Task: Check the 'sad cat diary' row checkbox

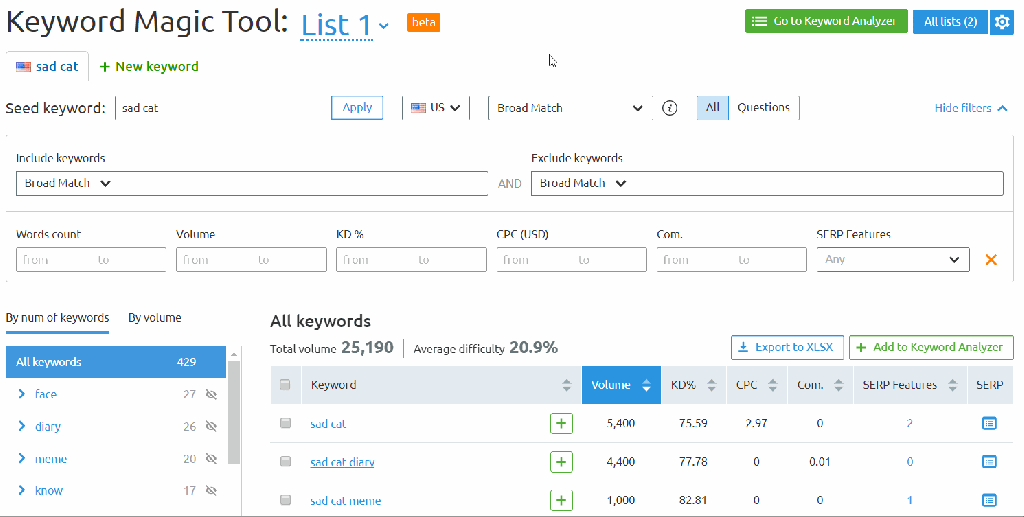Action: (285, 462)
